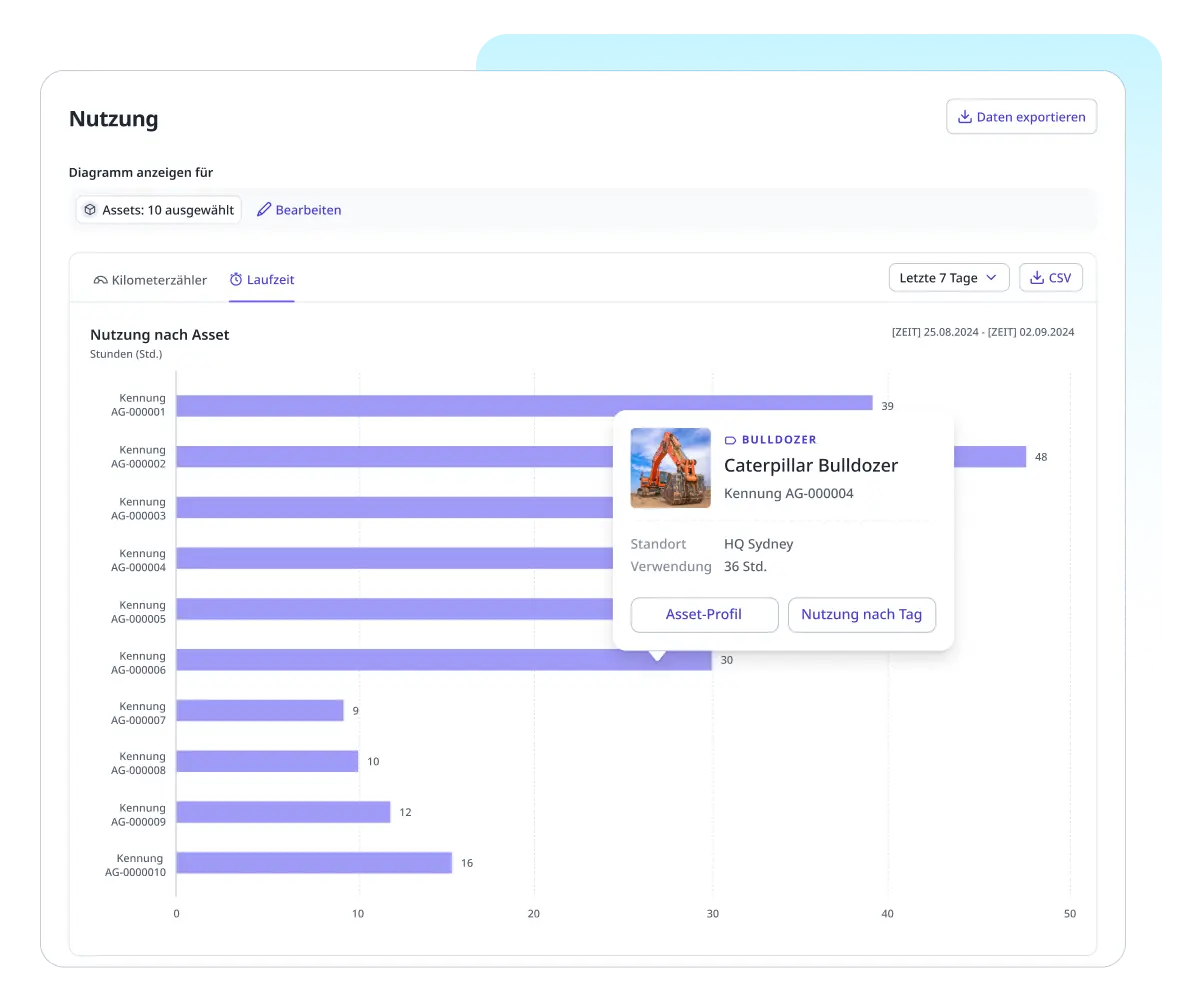Click the AG-0000010 bar showing 16

point(314,863)
